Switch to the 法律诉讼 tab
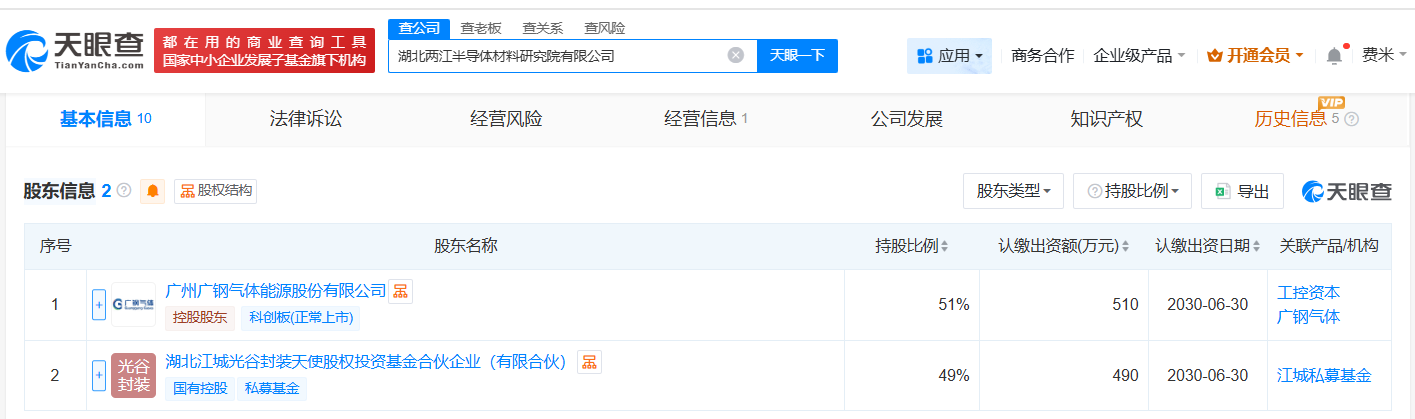 (306, 120)
